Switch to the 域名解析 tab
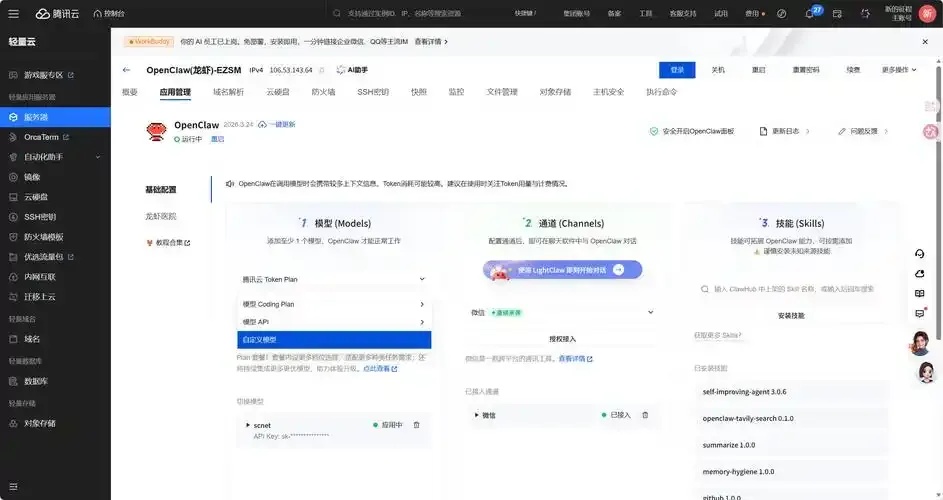The width and height of the screenshot is (943, 500). coord(229,92)
